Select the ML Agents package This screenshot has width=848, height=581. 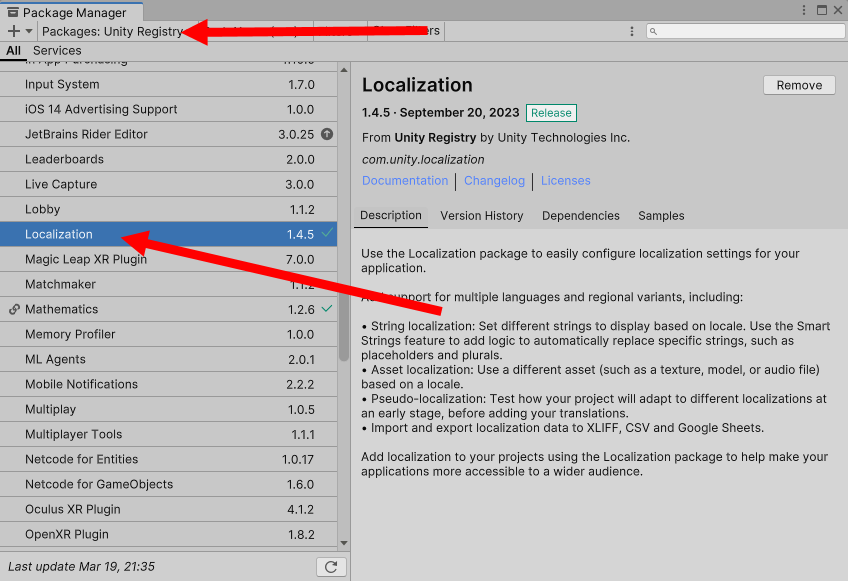[x=168, y=359]
